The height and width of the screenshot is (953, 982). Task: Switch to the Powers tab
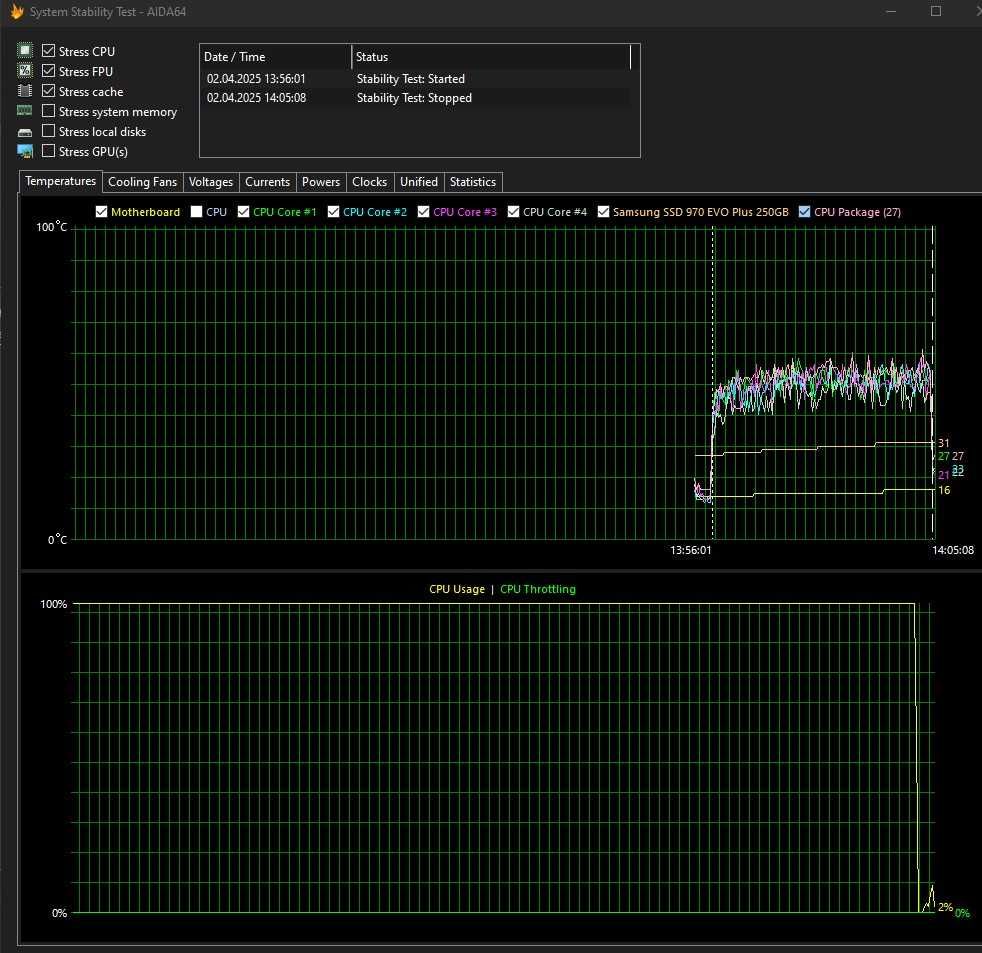321,182
